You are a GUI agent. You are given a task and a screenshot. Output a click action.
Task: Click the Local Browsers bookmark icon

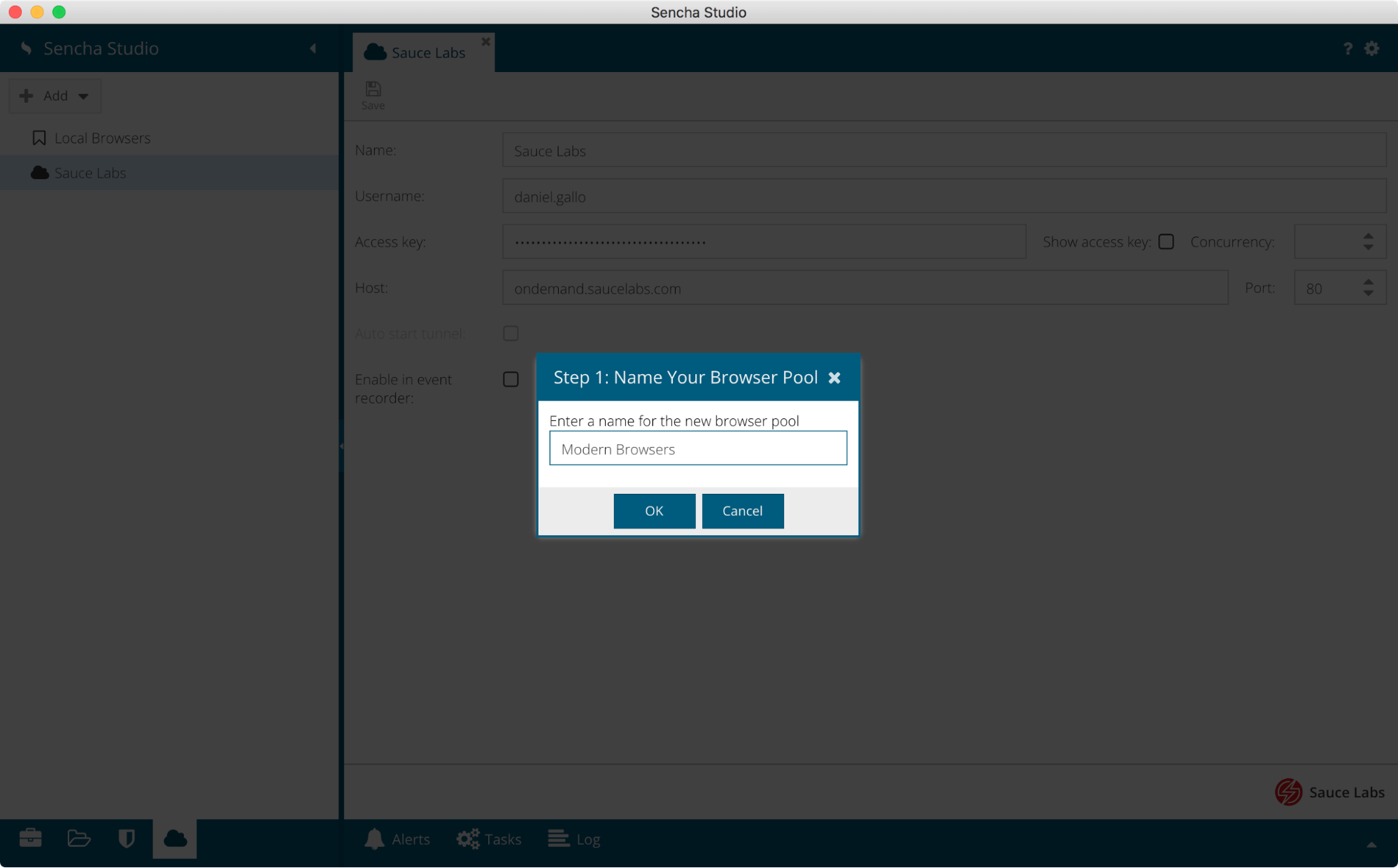pyautogui.click(x=39, y=138)
